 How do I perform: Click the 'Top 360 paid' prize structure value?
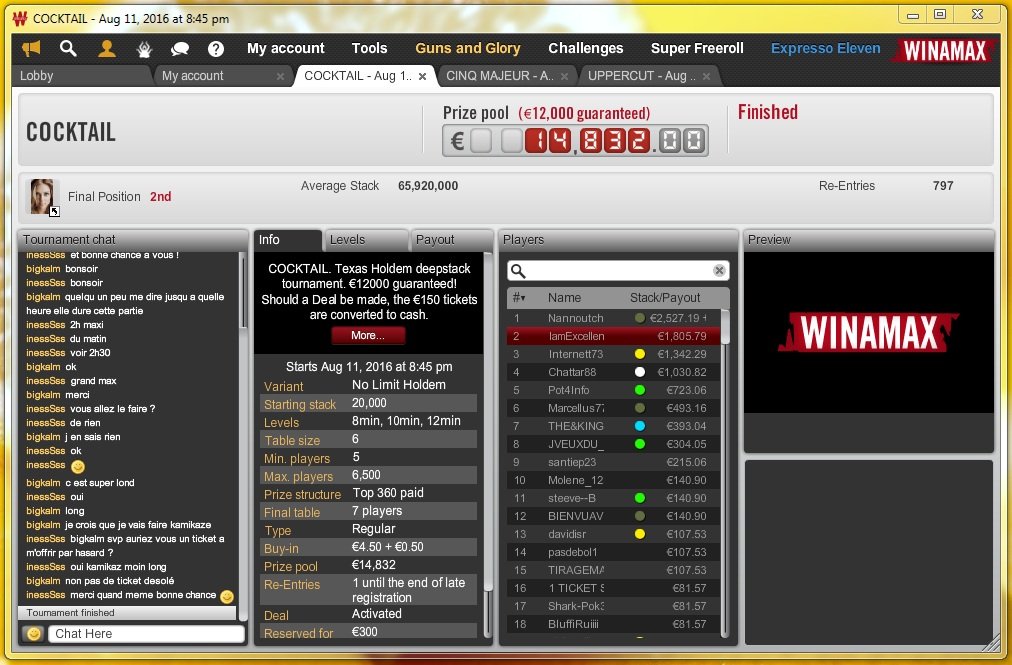coord(388,493)
